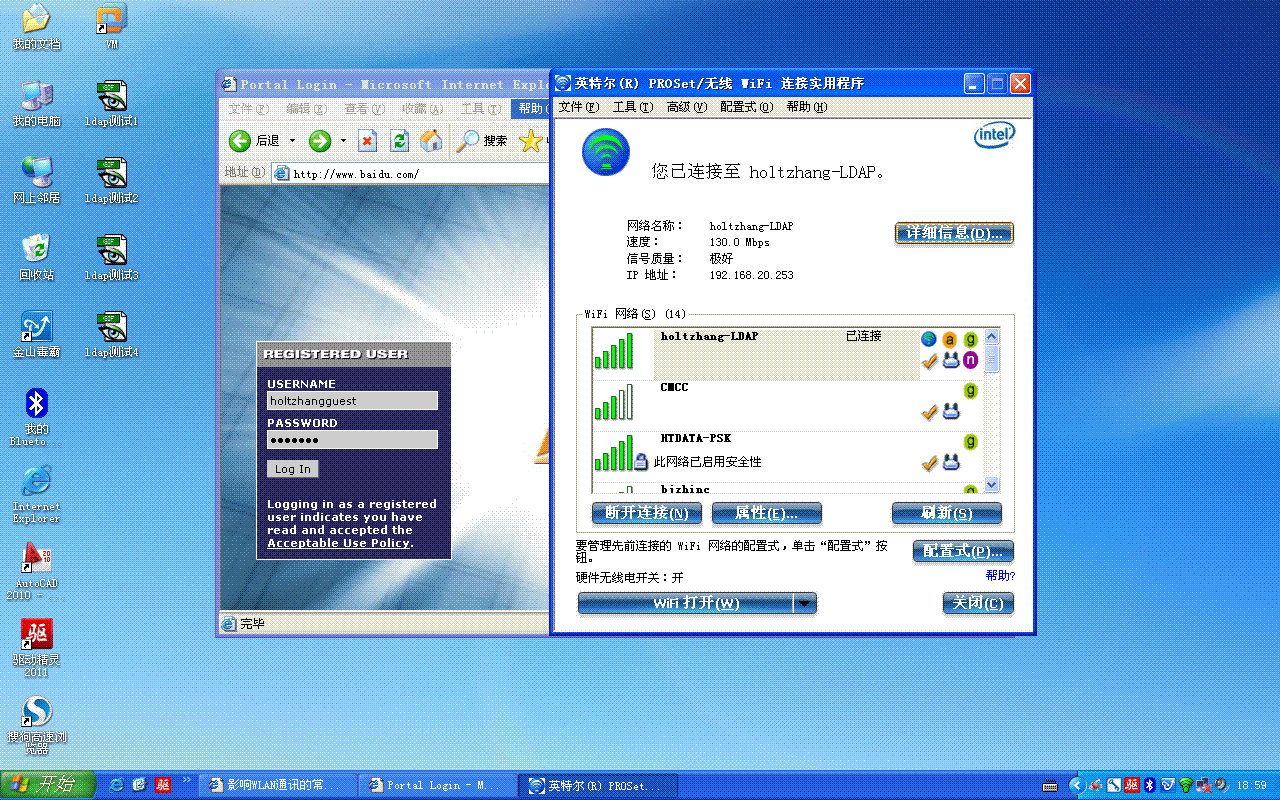Click the 属性 properties button
This screenshot has width=1280, height=800.
766,513
